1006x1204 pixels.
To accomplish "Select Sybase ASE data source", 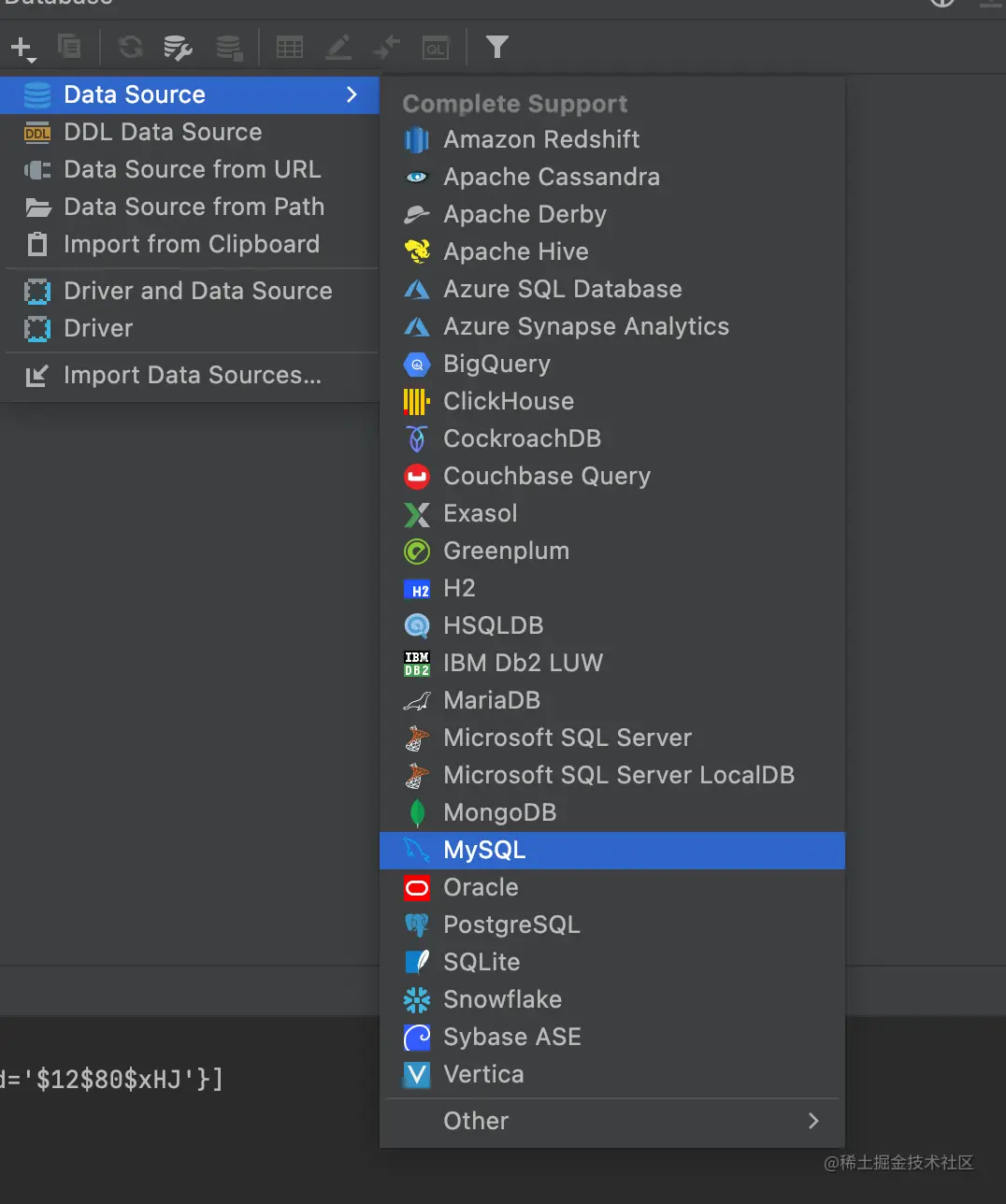I will pyautogui.click(x=612, y=1037).
